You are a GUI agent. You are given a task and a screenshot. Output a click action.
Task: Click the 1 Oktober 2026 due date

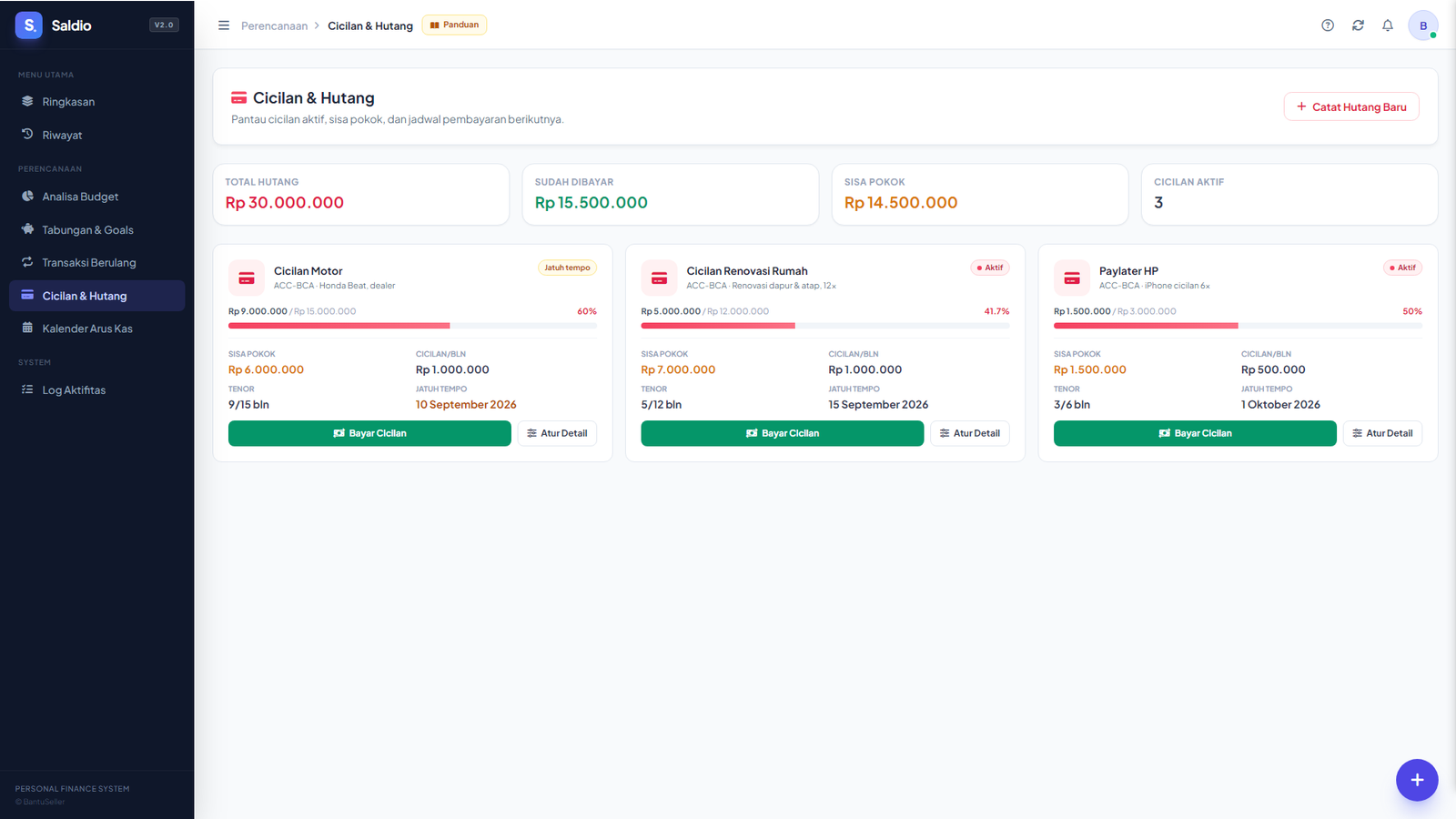1280,405
